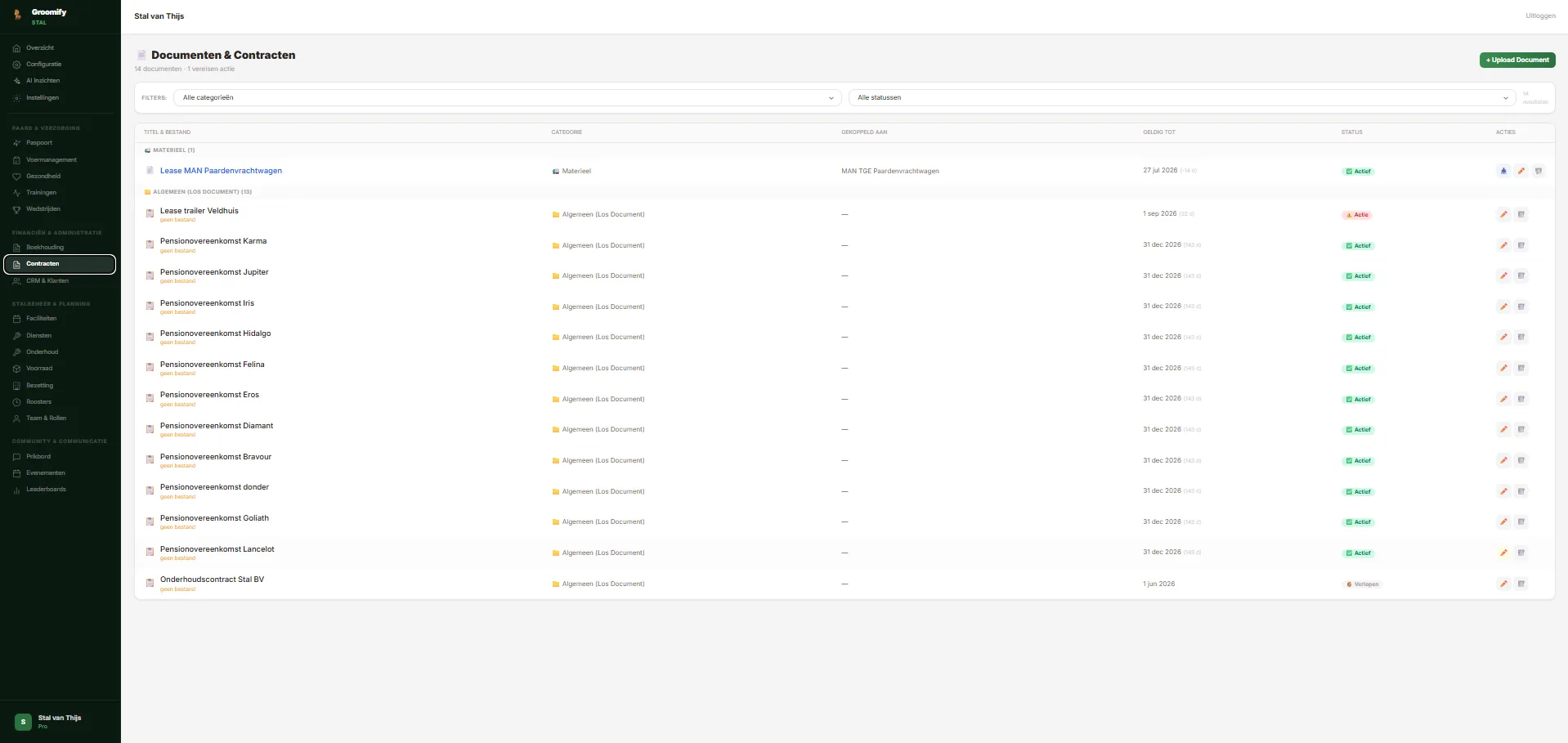Edit Pensionovereenkomst Jupiter via pencil icon
Viewport: 1568px width, 743px height.
tap(1503, 275)
